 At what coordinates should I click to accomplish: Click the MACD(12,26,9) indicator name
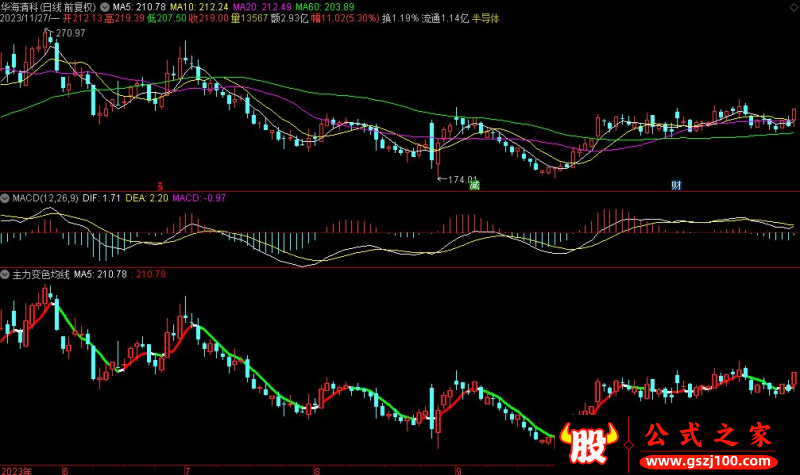coord(46,199)
